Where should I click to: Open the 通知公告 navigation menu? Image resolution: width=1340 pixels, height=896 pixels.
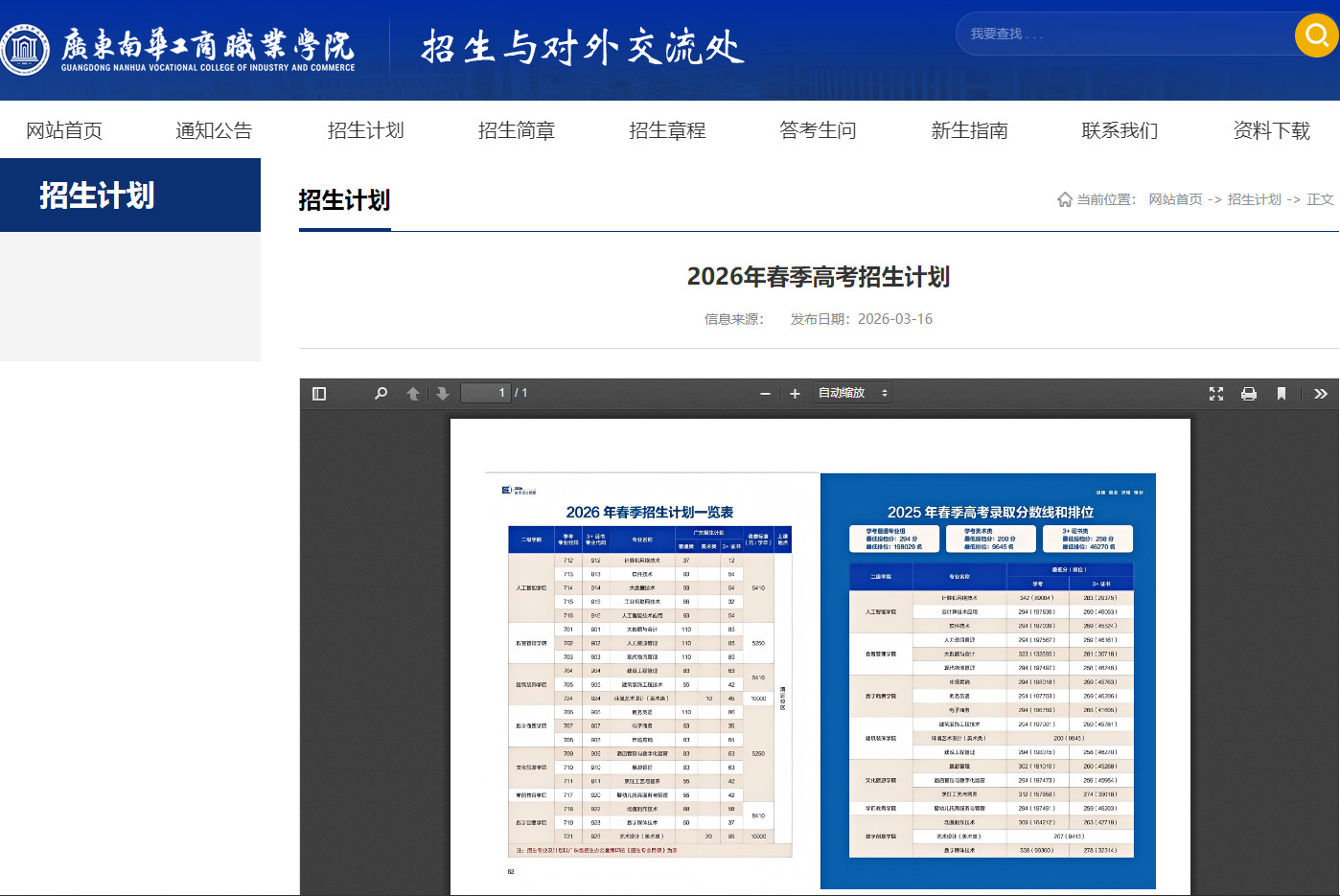point(213,130)
